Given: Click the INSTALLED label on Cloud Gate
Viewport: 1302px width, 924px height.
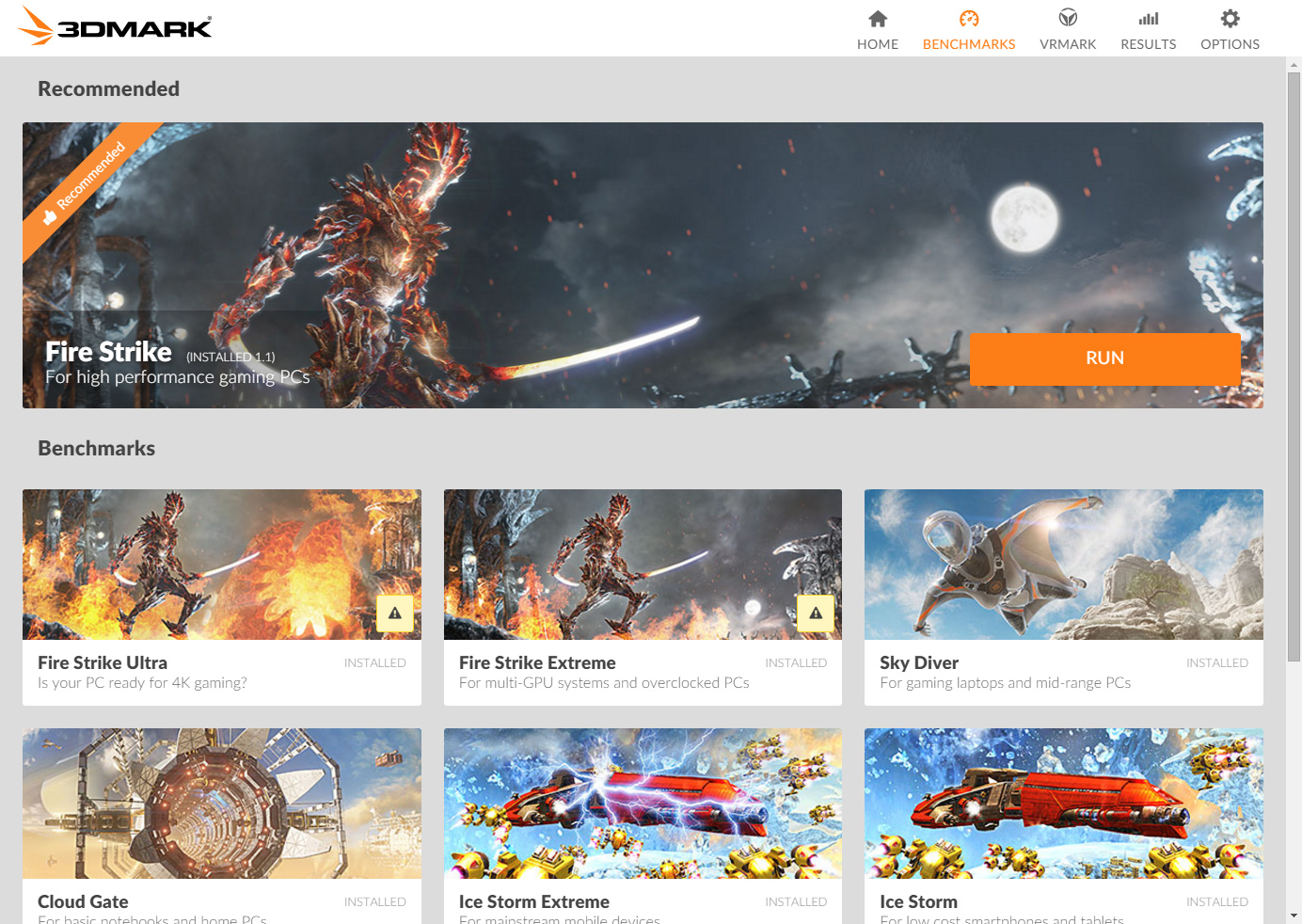Looking at the screenshot, I should [x=375, y=902].
